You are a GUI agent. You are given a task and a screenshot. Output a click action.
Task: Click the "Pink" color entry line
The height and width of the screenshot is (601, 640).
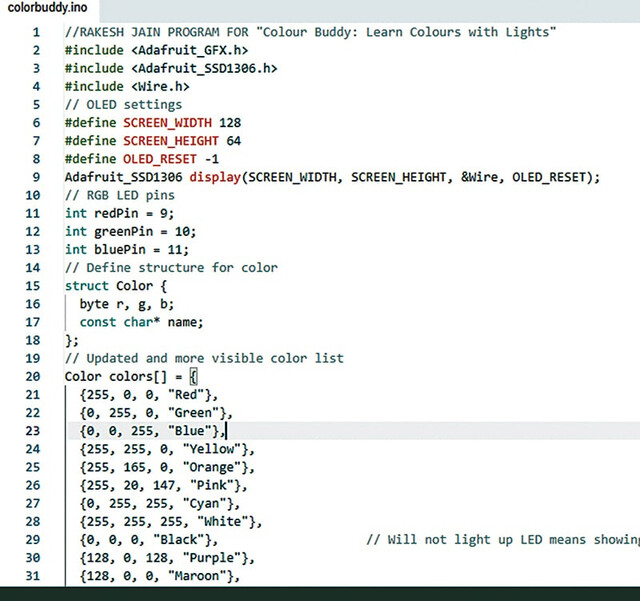pyautogui.click(x=164, y=485)
